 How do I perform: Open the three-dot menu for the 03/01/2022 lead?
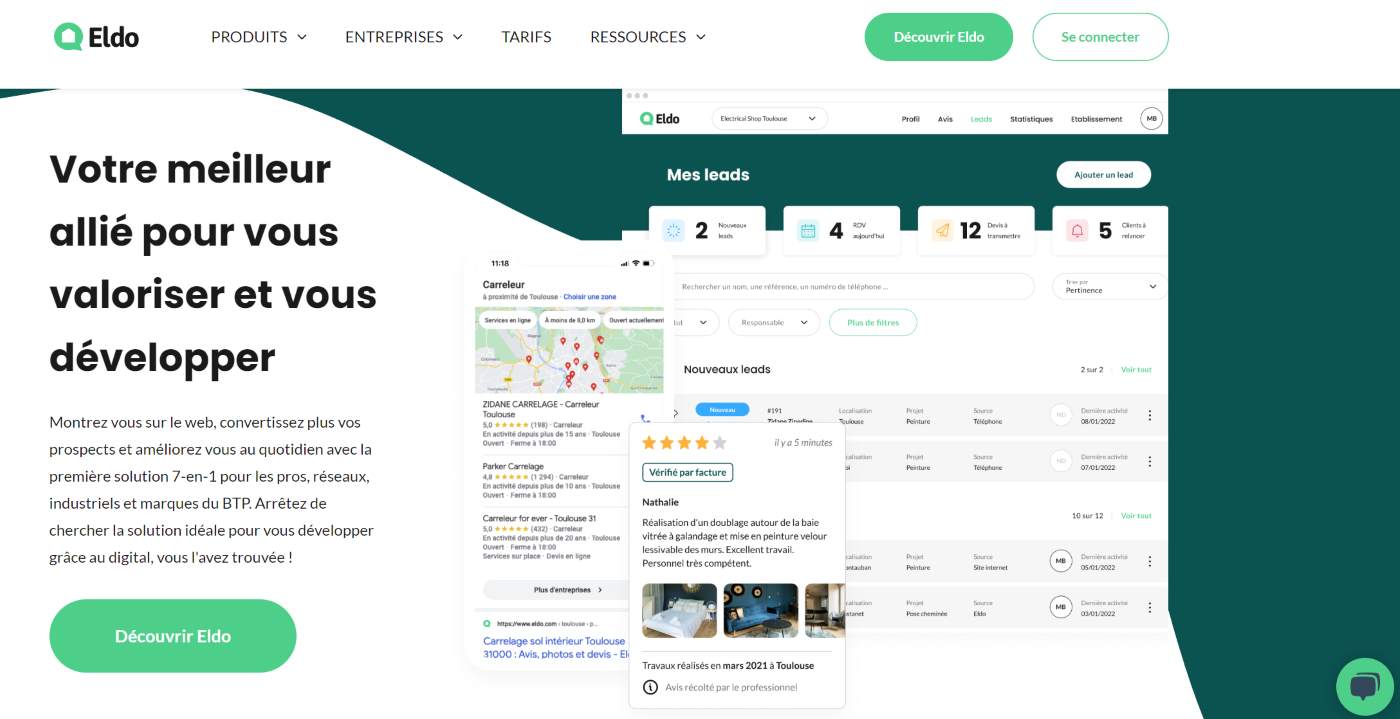click(x=1150, y=607)
